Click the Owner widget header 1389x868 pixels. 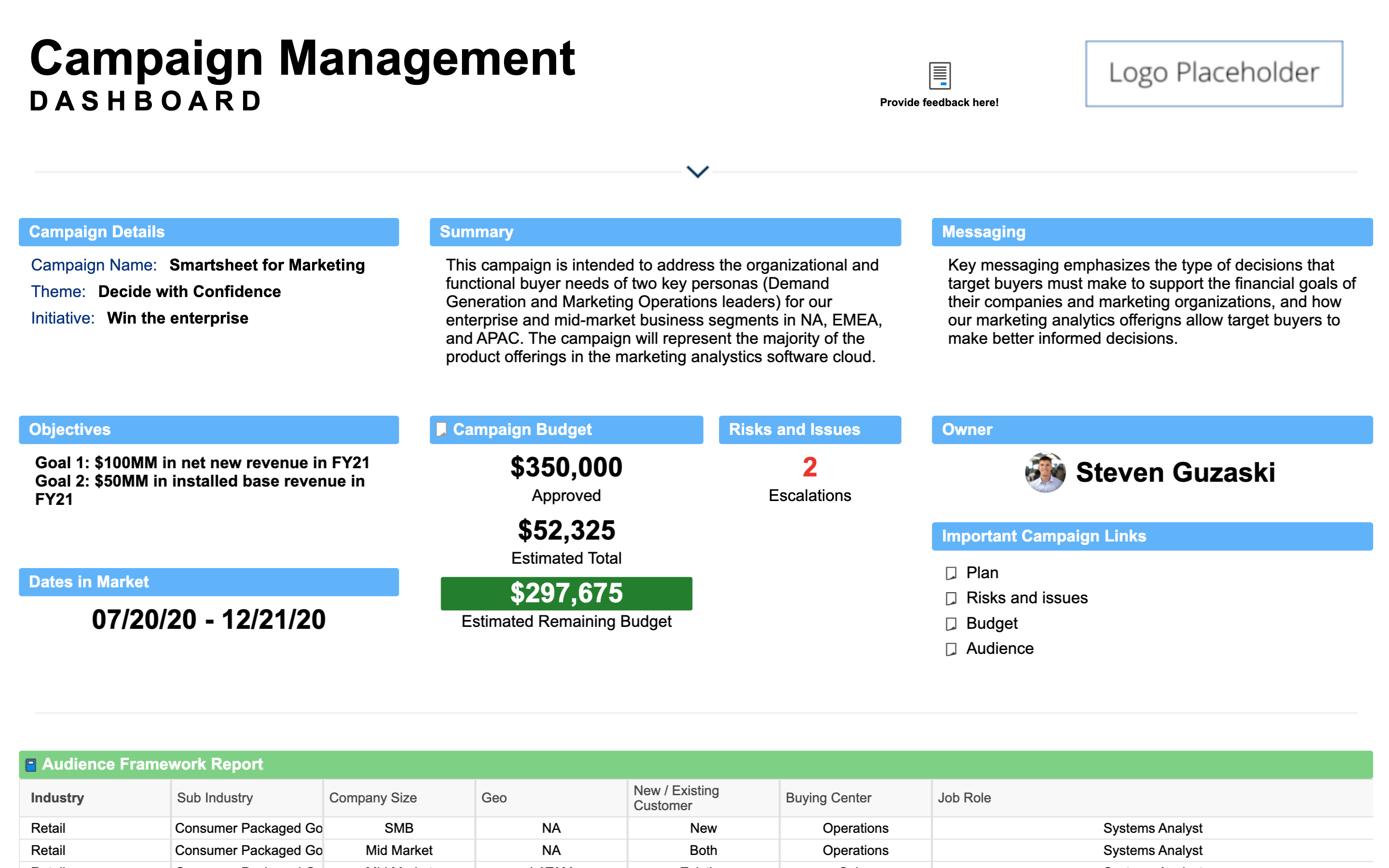pyautogui.click(x=1152, y=429)
